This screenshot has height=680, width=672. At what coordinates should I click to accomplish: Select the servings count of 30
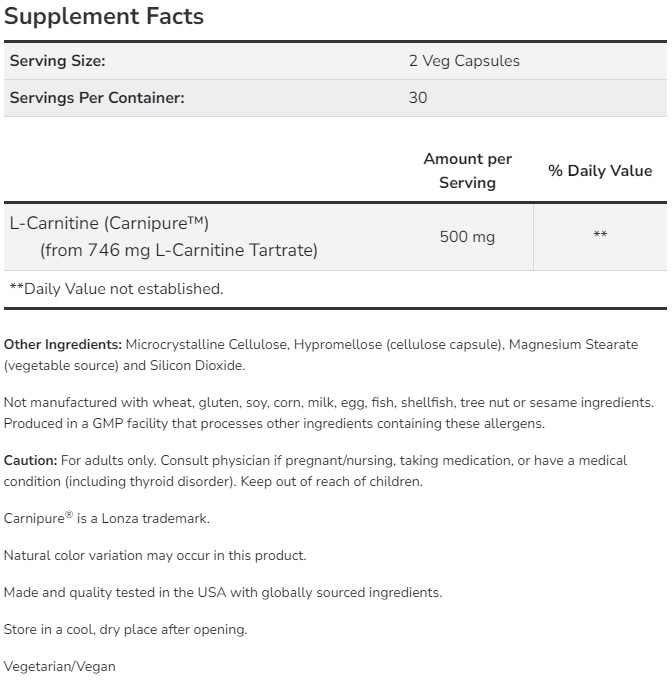click(x=418, y=98)
